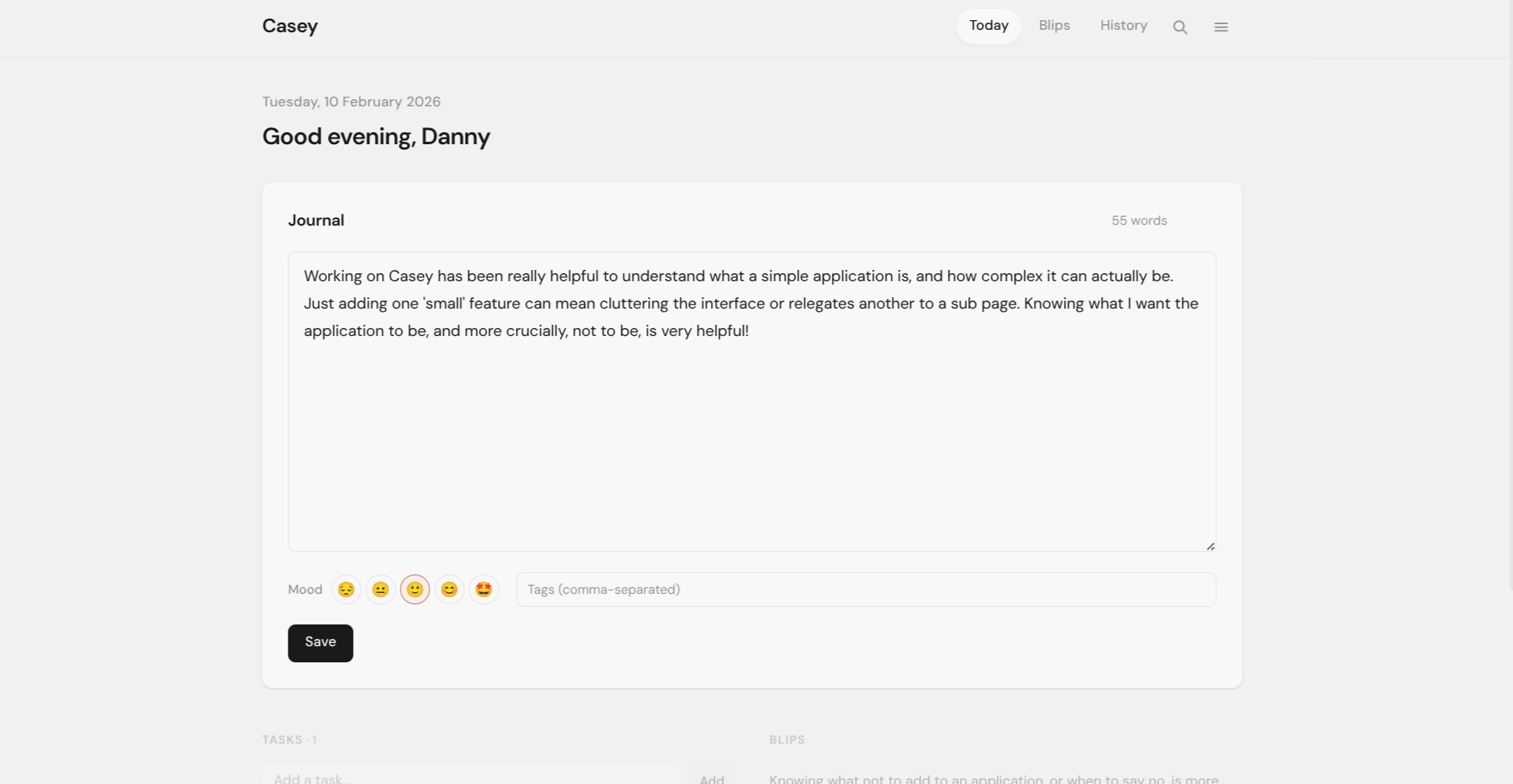
Task: Click the BLIPS section heading
Action: (x=787, y=740)
